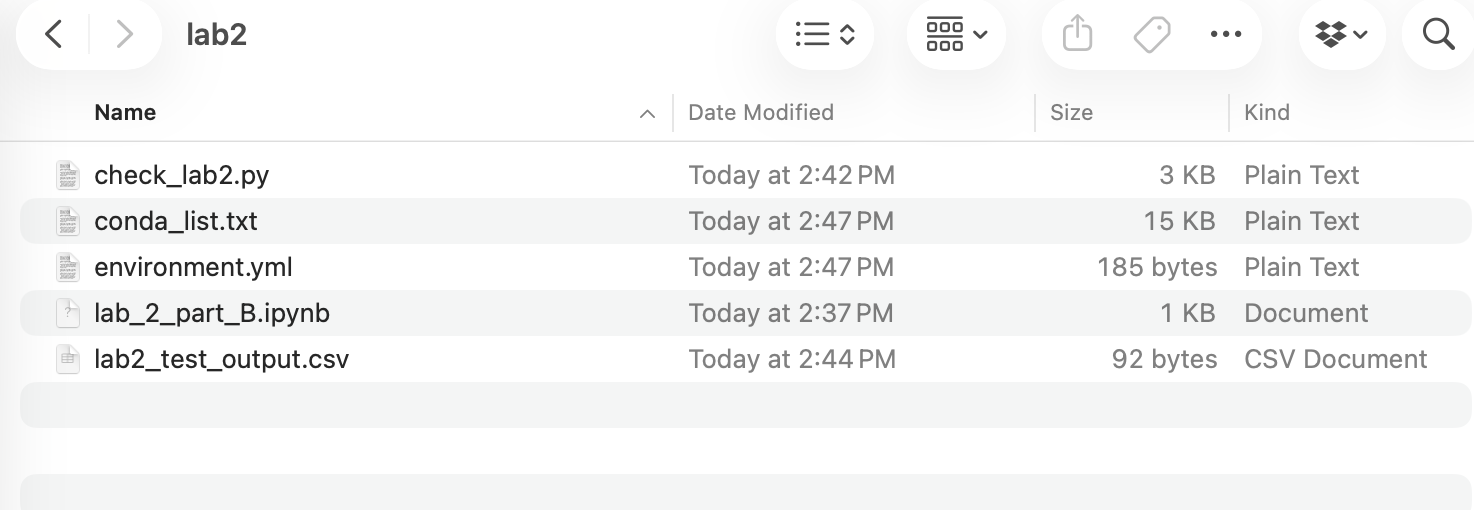
Task: Click the lab2_test_output.csv file icon
Action: point(68,359)
